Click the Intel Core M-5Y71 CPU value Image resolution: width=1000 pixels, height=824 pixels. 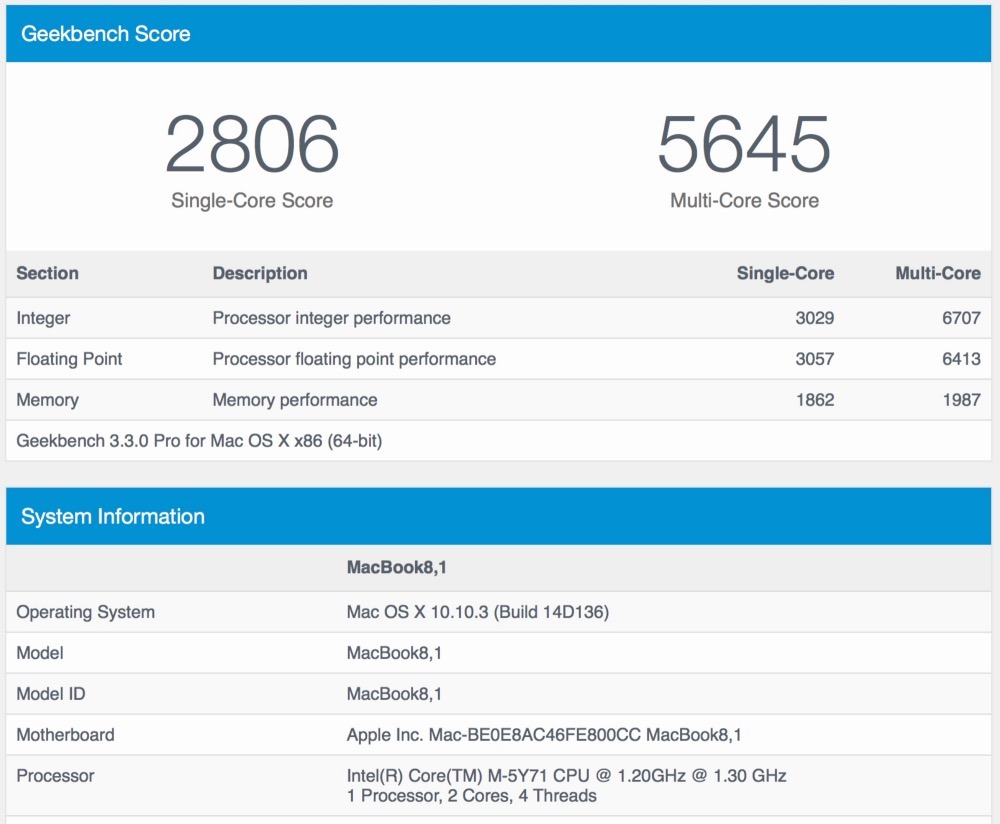click(566, 776)
